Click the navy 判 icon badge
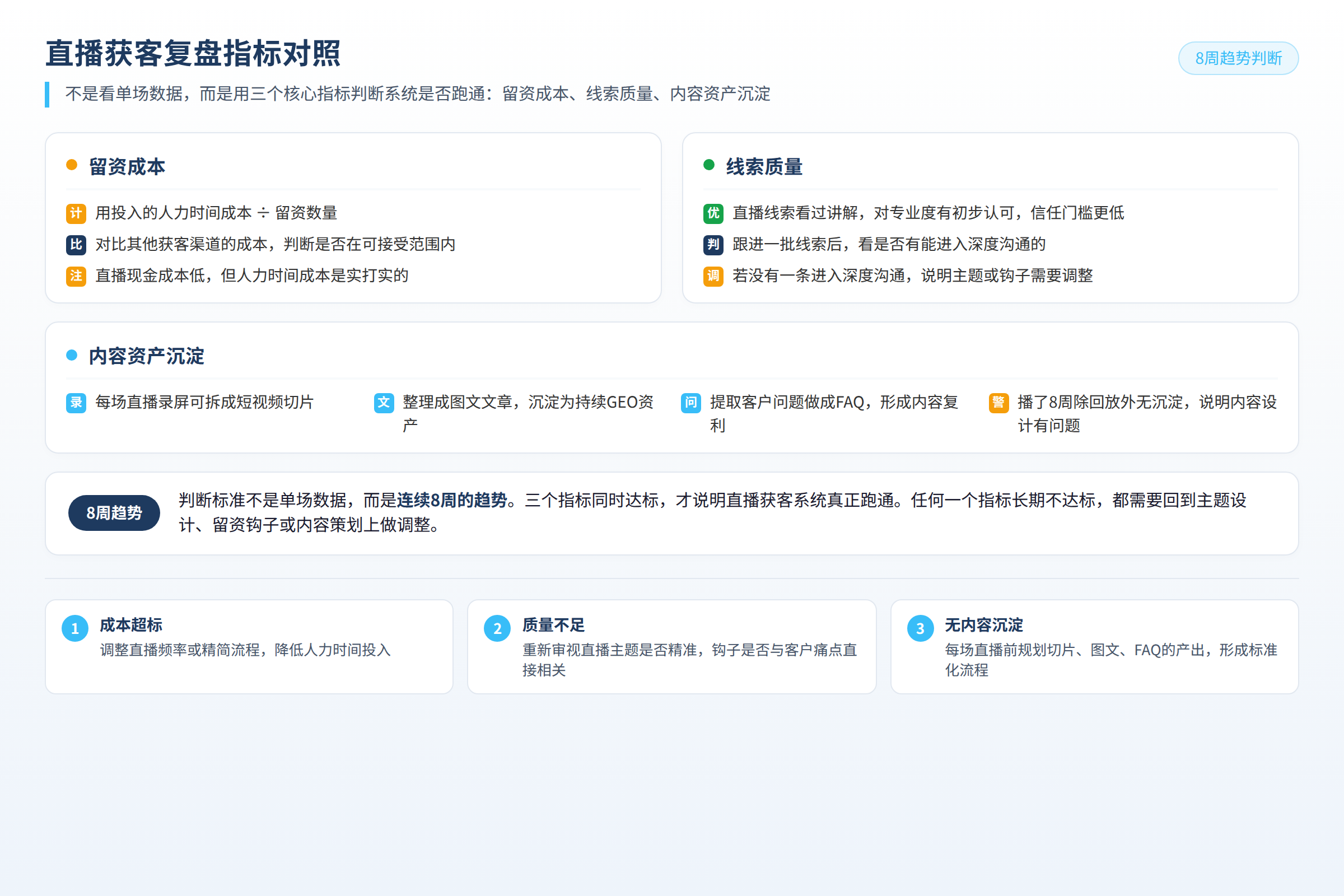The height and width of the screenshot is (896, 1344). tap(713, 245)
